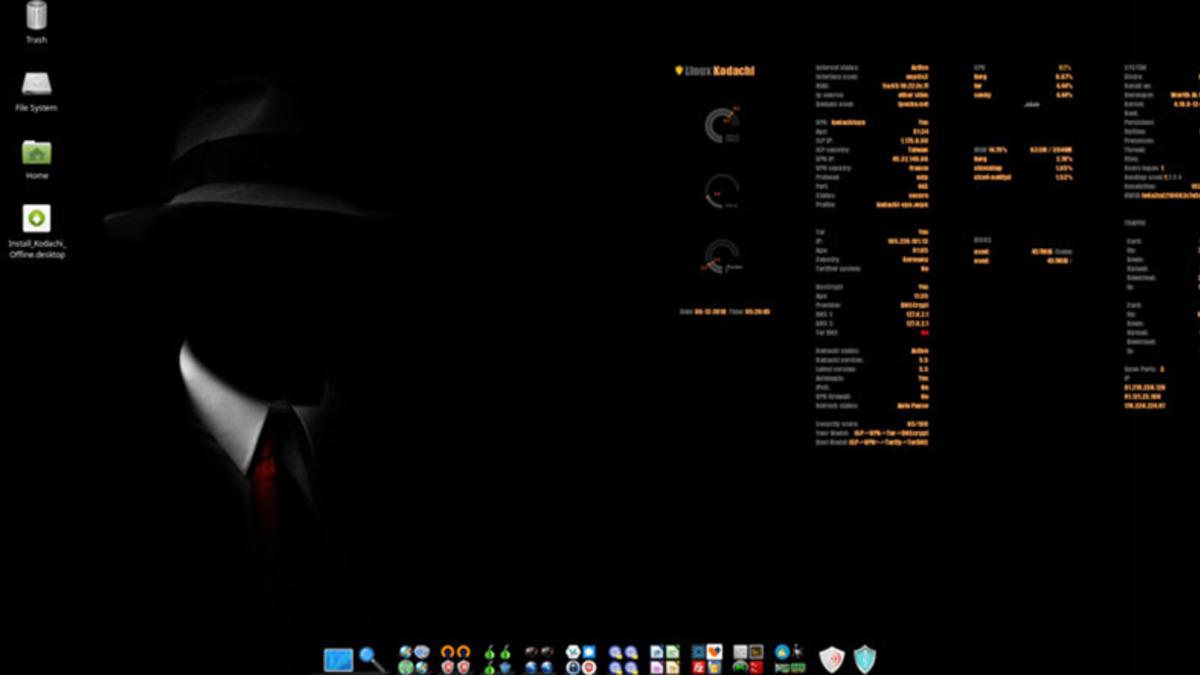Open the green icons group in dock
Viewport: 1200px width, 675px height.
497,659
